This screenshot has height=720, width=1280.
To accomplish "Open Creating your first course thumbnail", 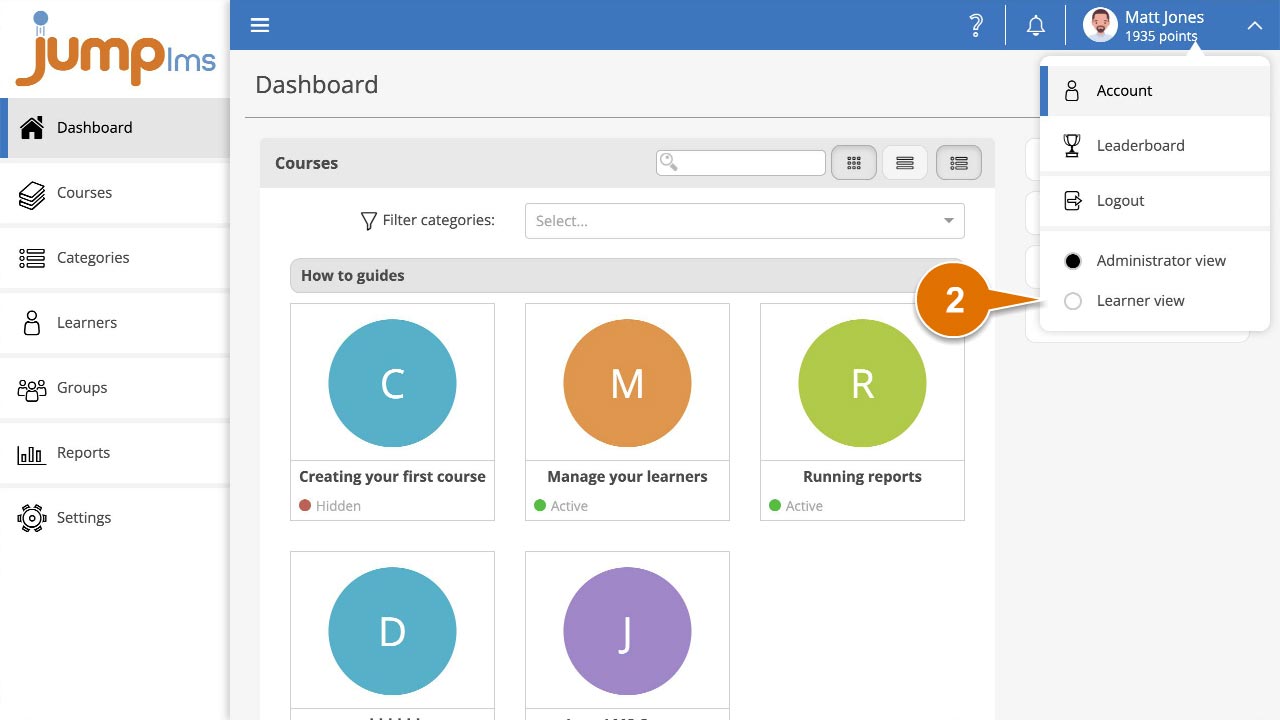I will [392, 383].
